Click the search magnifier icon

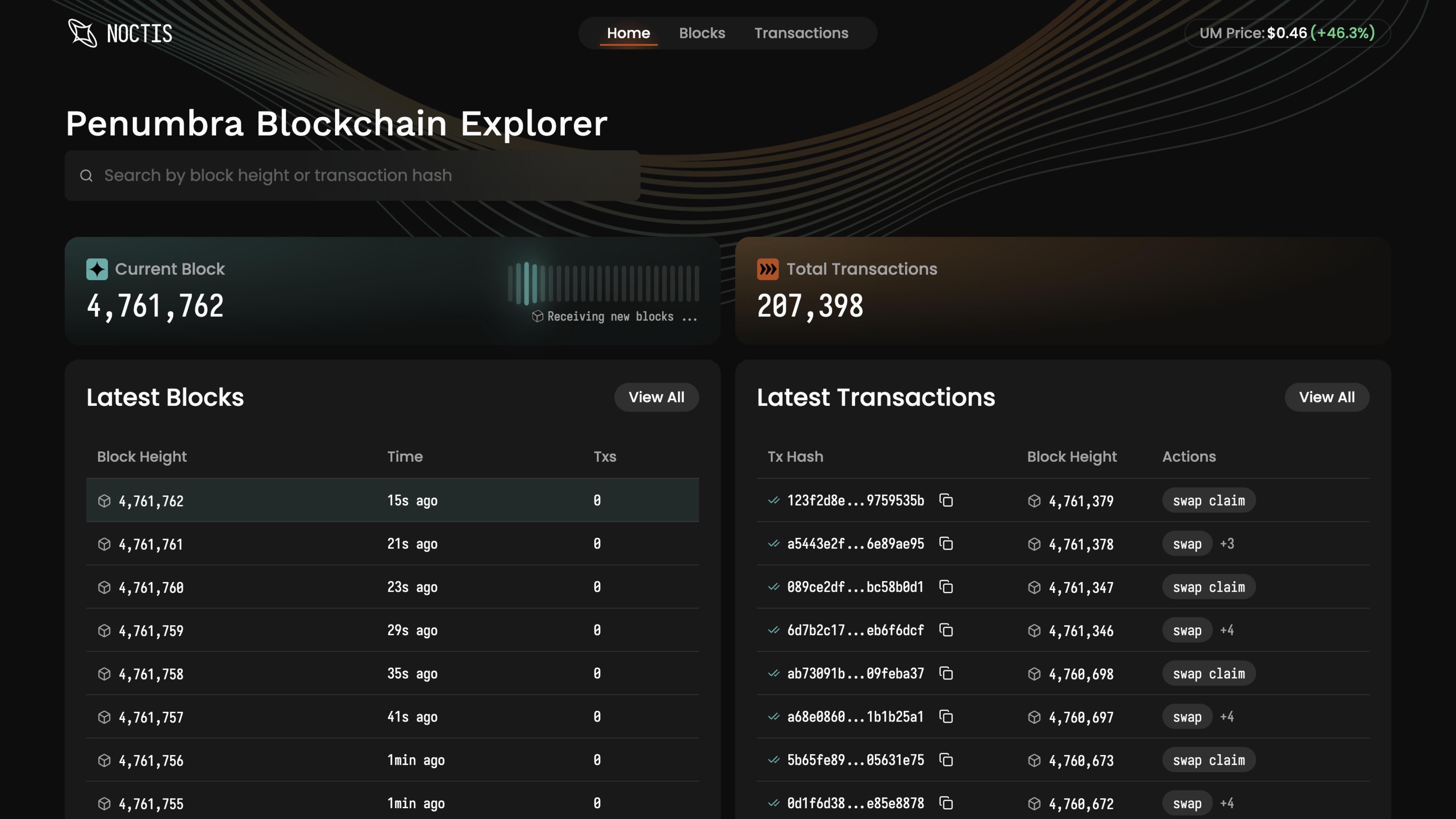point(86,176)
